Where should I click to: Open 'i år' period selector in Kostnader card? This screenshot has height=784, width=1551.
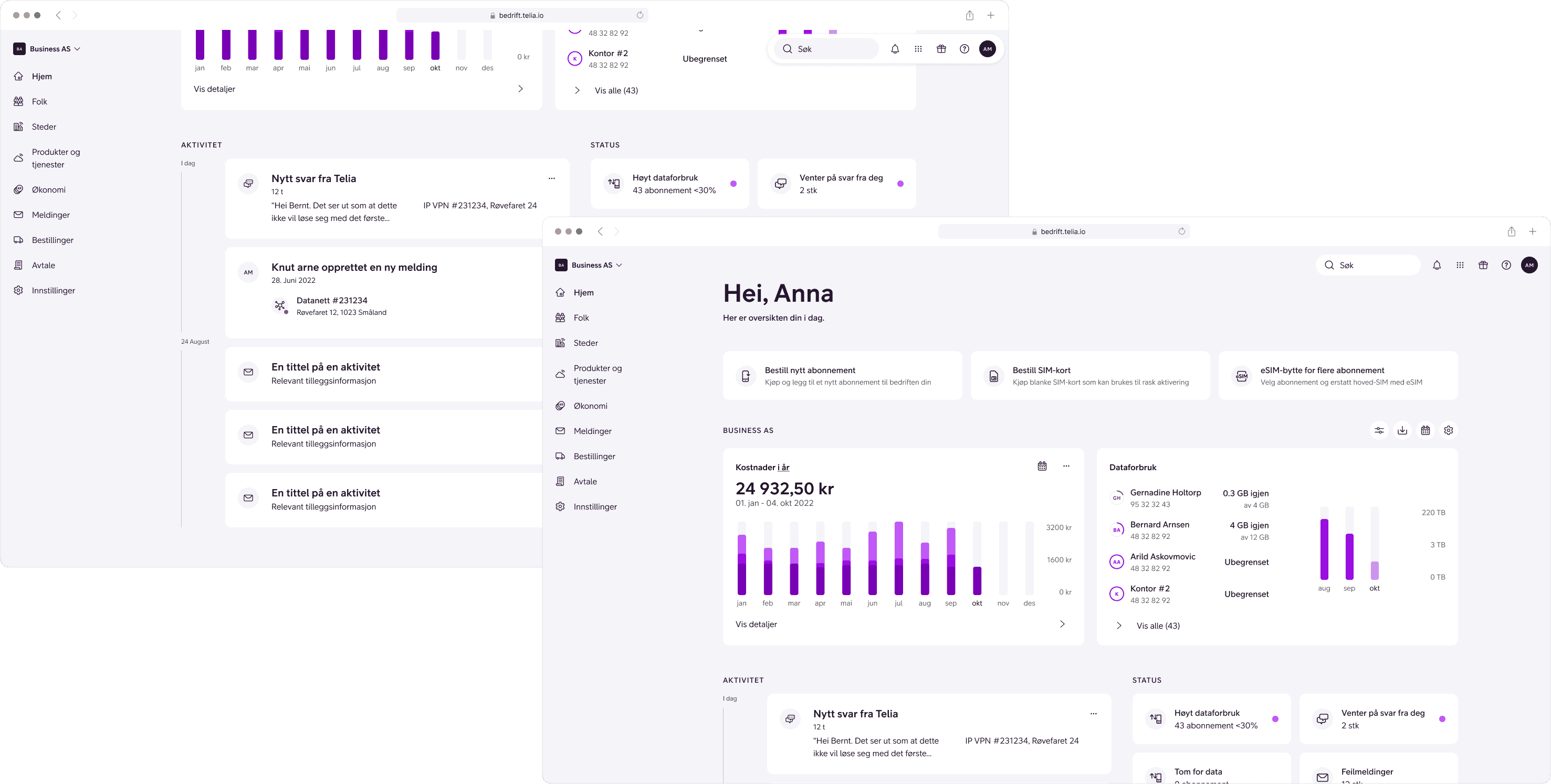click(783, 468)
